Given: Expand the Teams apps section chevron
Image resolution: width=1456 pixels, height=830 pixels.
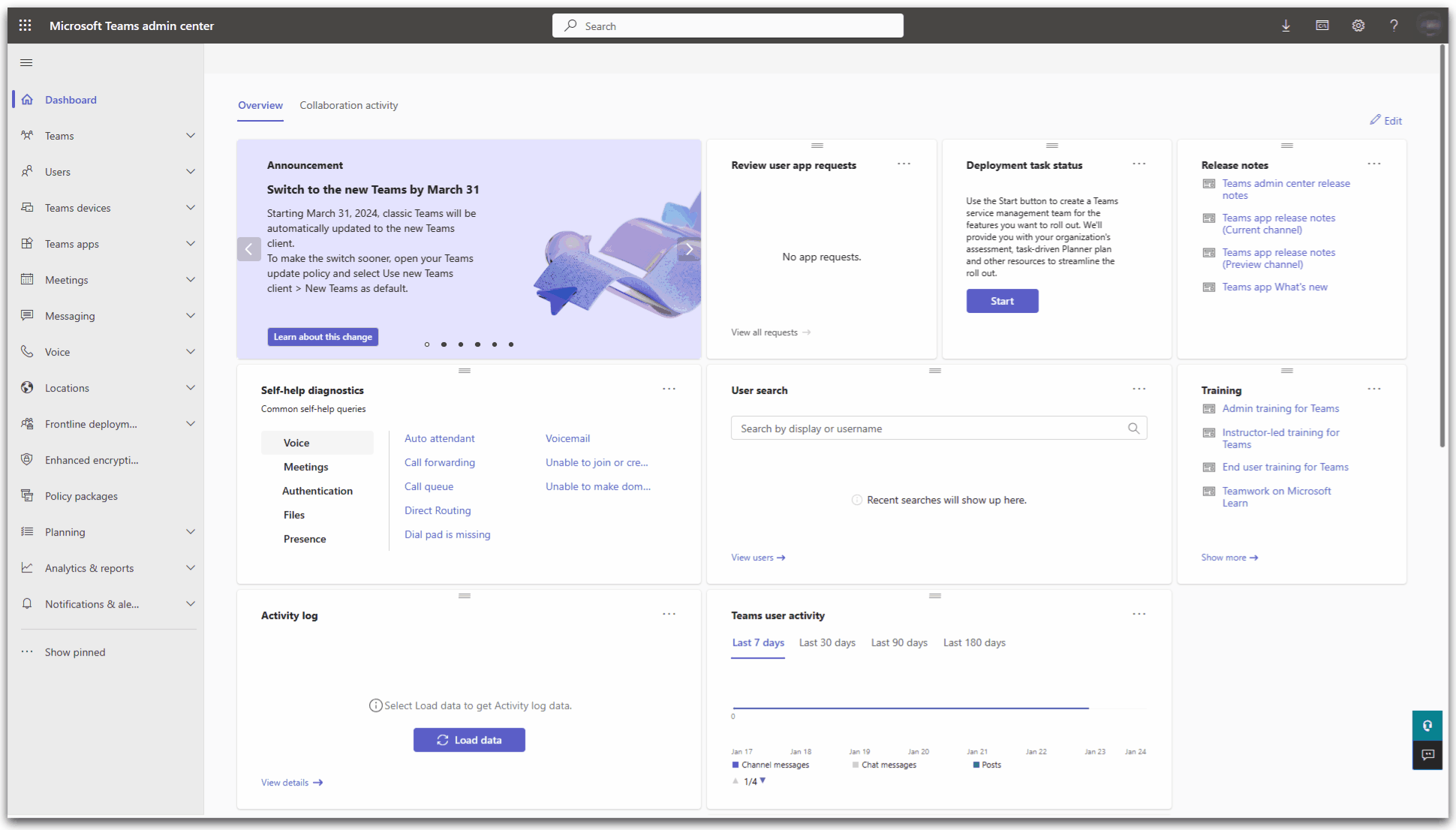Looking at the screenshot, I should pyautogui.click(x=191, y=244).
